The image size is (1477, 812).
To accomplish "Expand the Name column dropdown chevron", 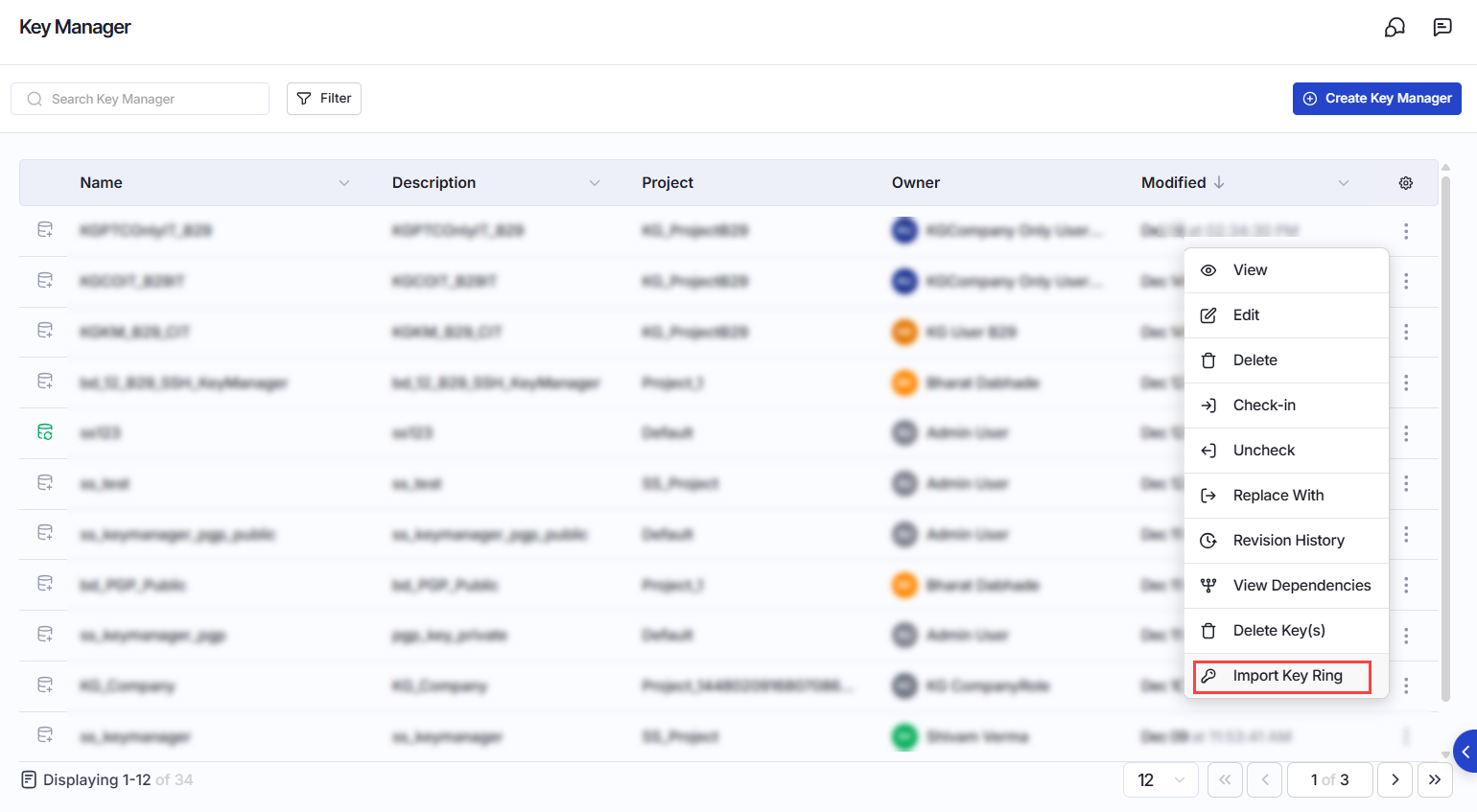I will [x=344, y=183].
